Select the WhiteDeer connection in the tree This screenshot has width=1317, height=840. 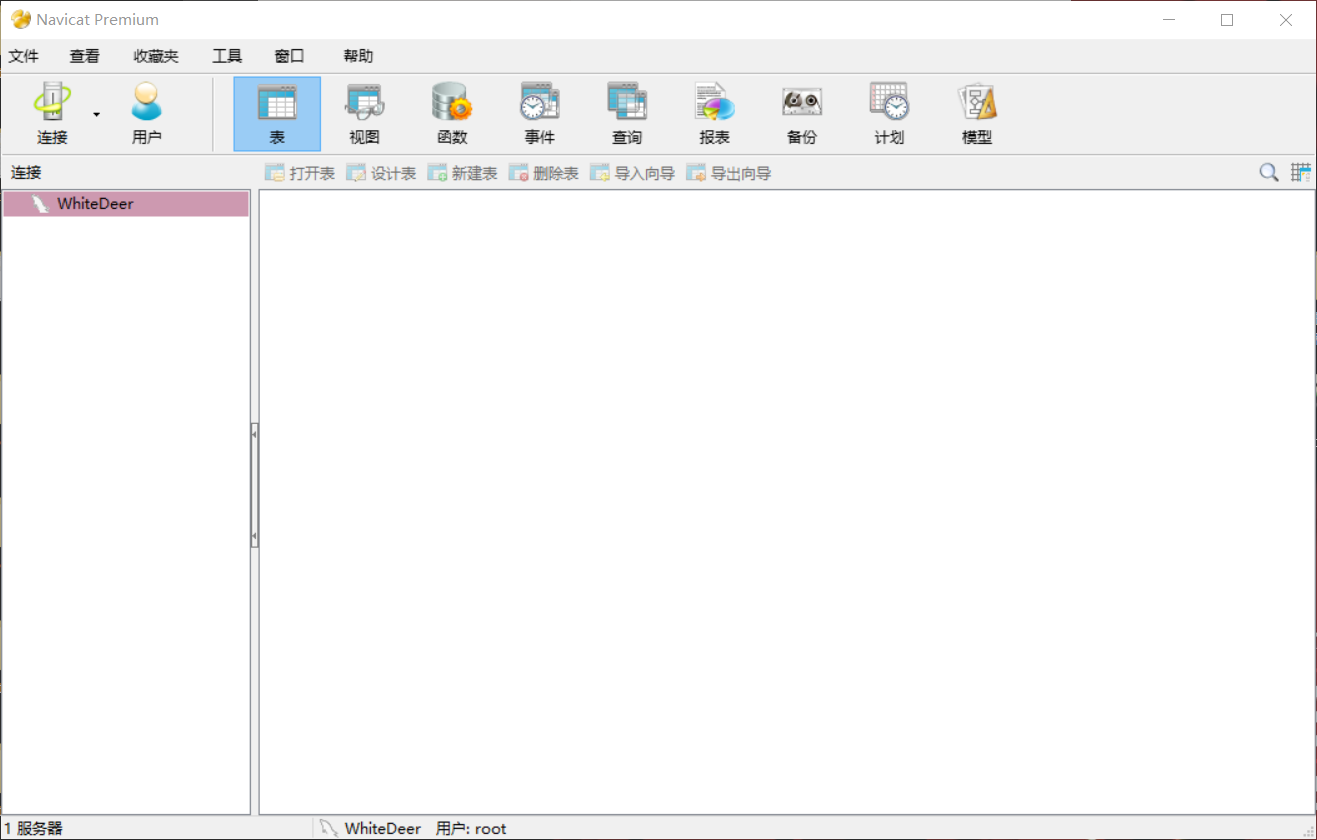tap(126, 204)
